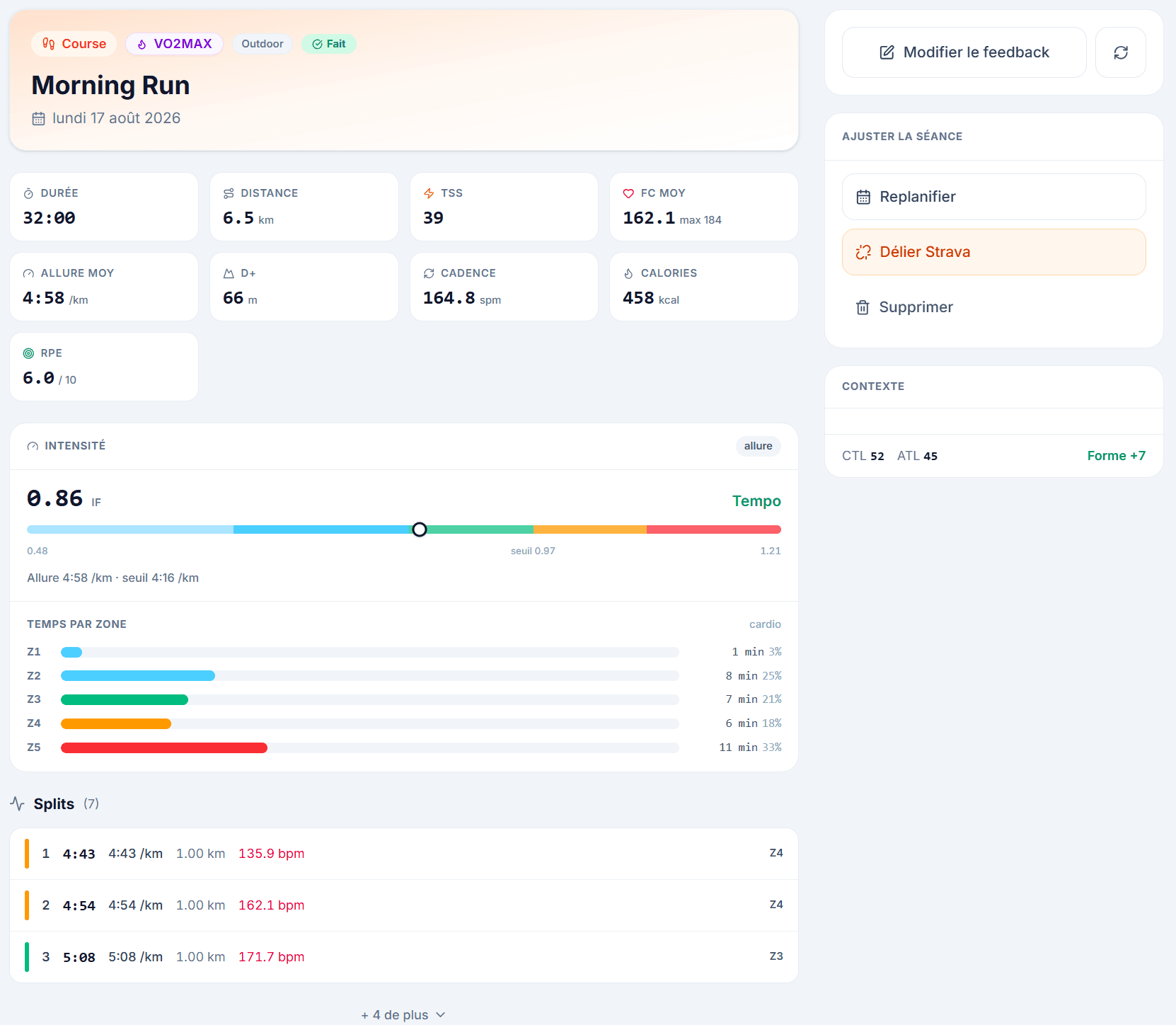Click the gauge icon for Allure Moy
Viewport: 1176px width, 1025px height.
[x=28, y=273]
